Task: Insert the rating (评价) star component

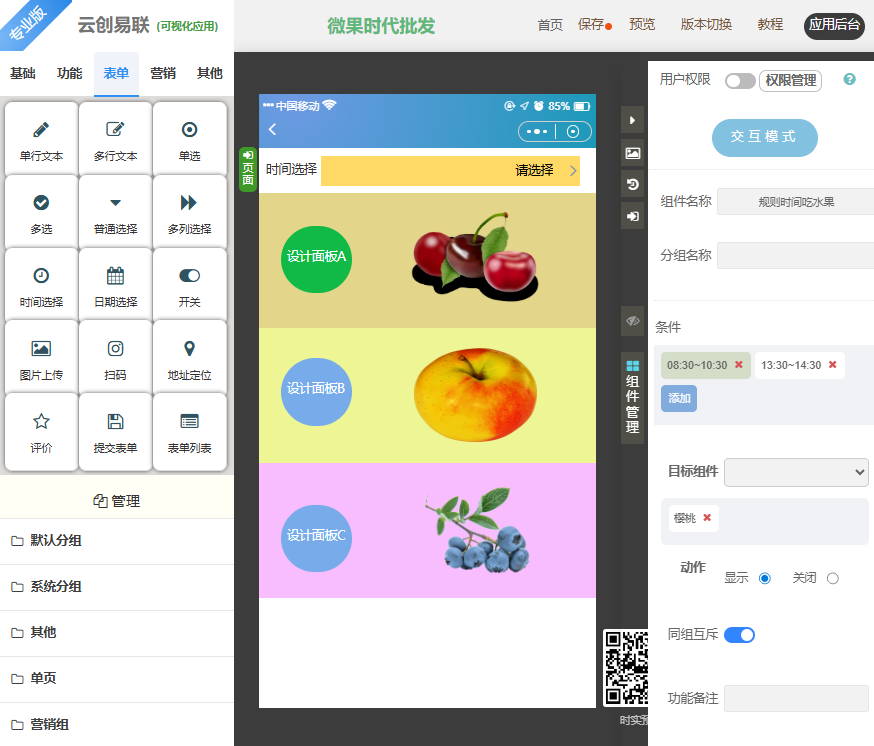Action: (x=41, y=431)
